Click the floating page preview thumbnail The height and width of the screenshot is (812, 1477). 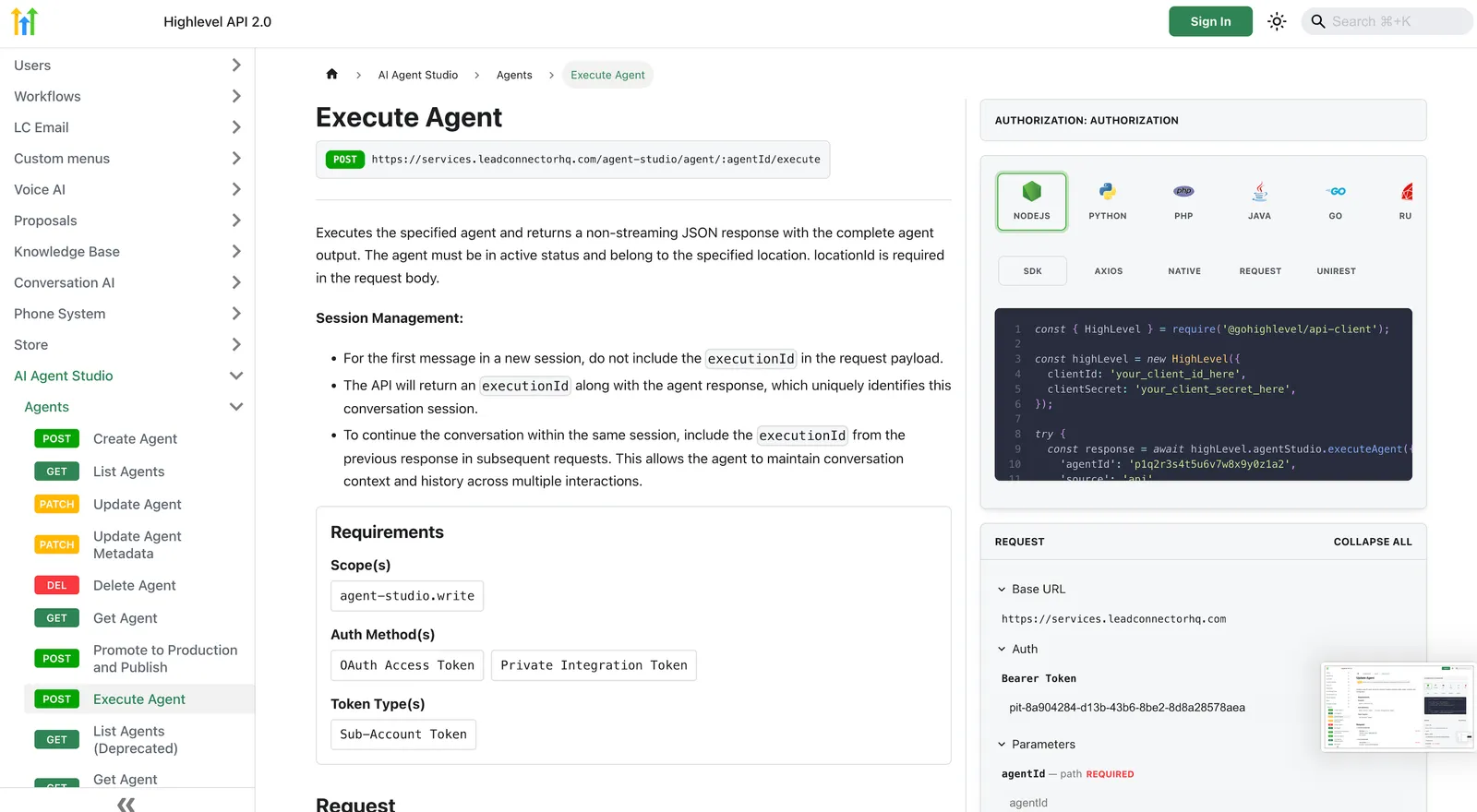tap(1399, 707)
